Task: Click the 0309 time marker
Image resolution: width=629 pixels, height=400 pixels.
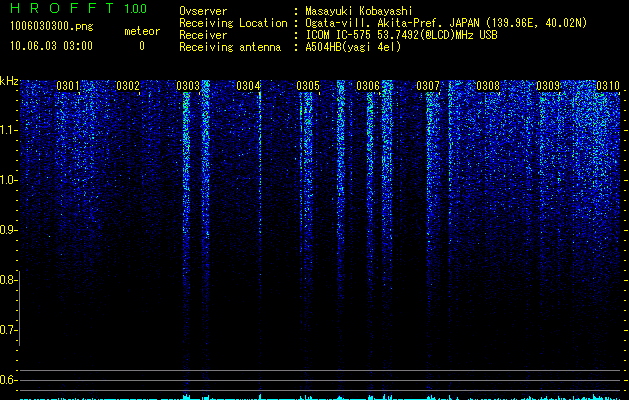Action: click(x=548, y=86)
